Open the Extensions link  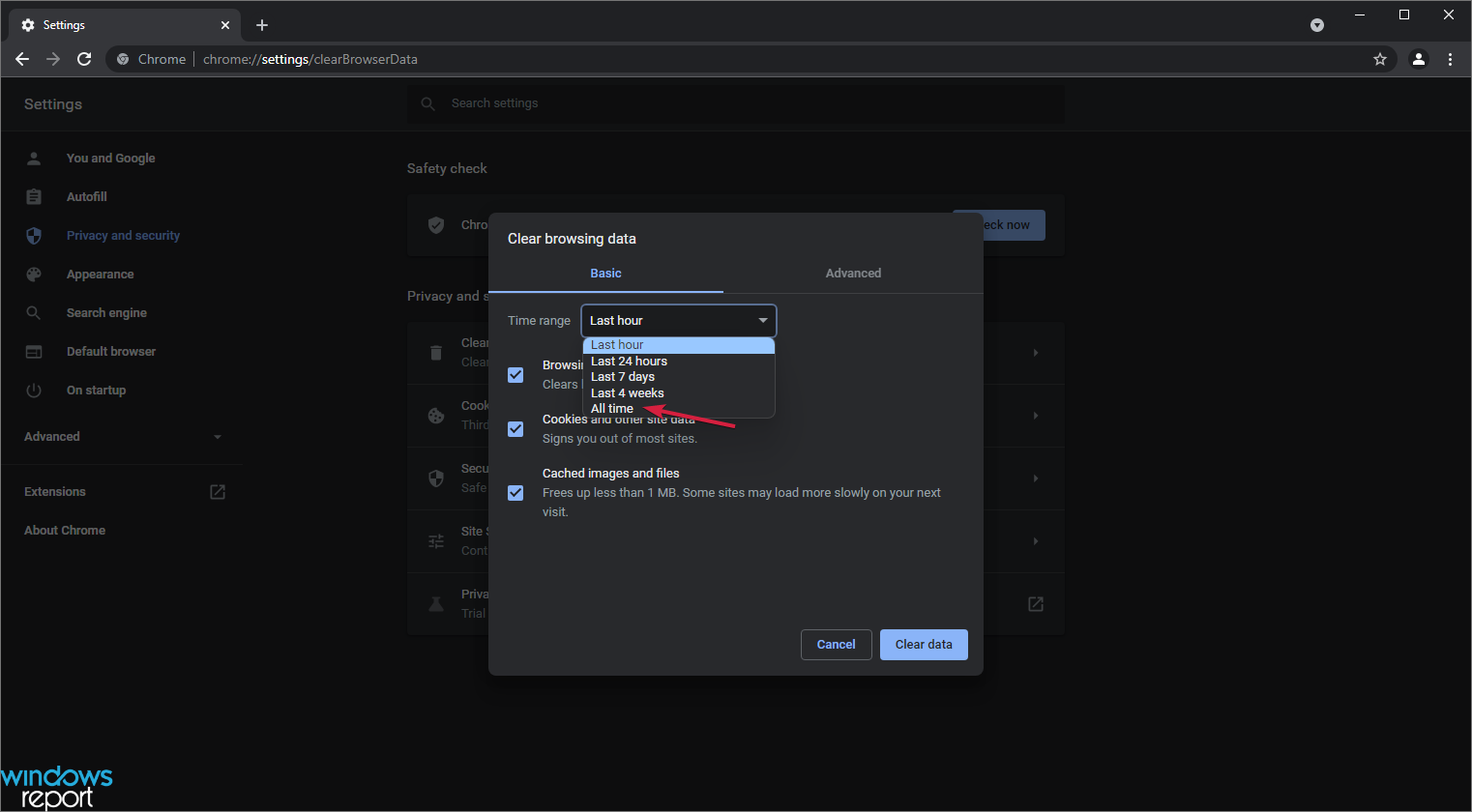pos(55,492)
